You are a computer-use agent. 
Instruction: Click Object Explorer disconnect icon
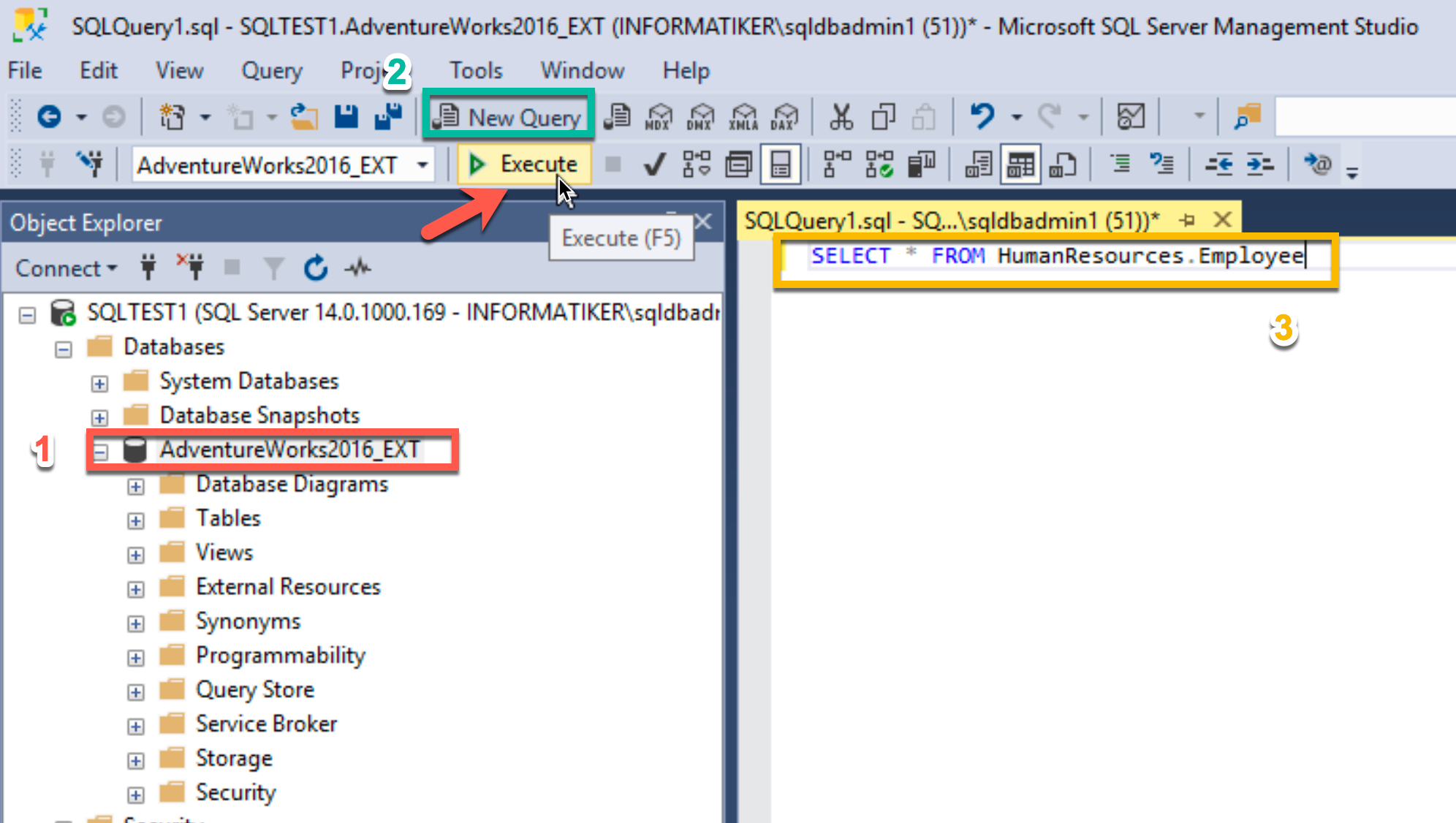[190, 268]
